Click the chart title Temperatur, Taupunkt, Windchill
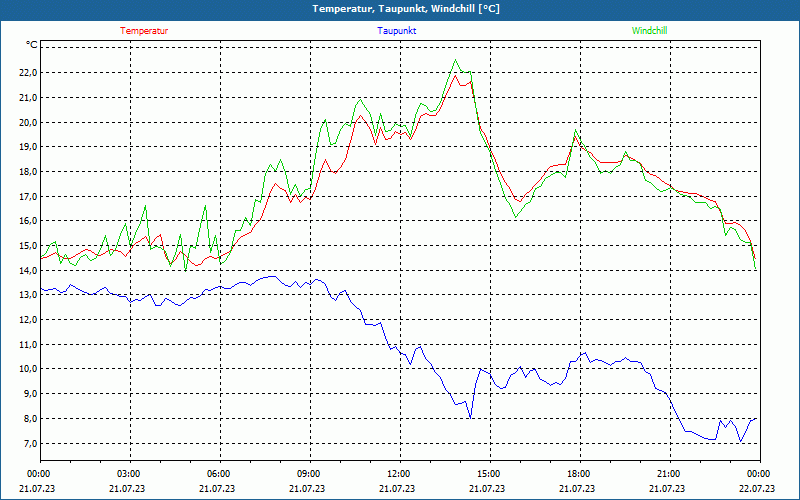The height and width of the screenshot is (500, 800). [x=406, y=9]
